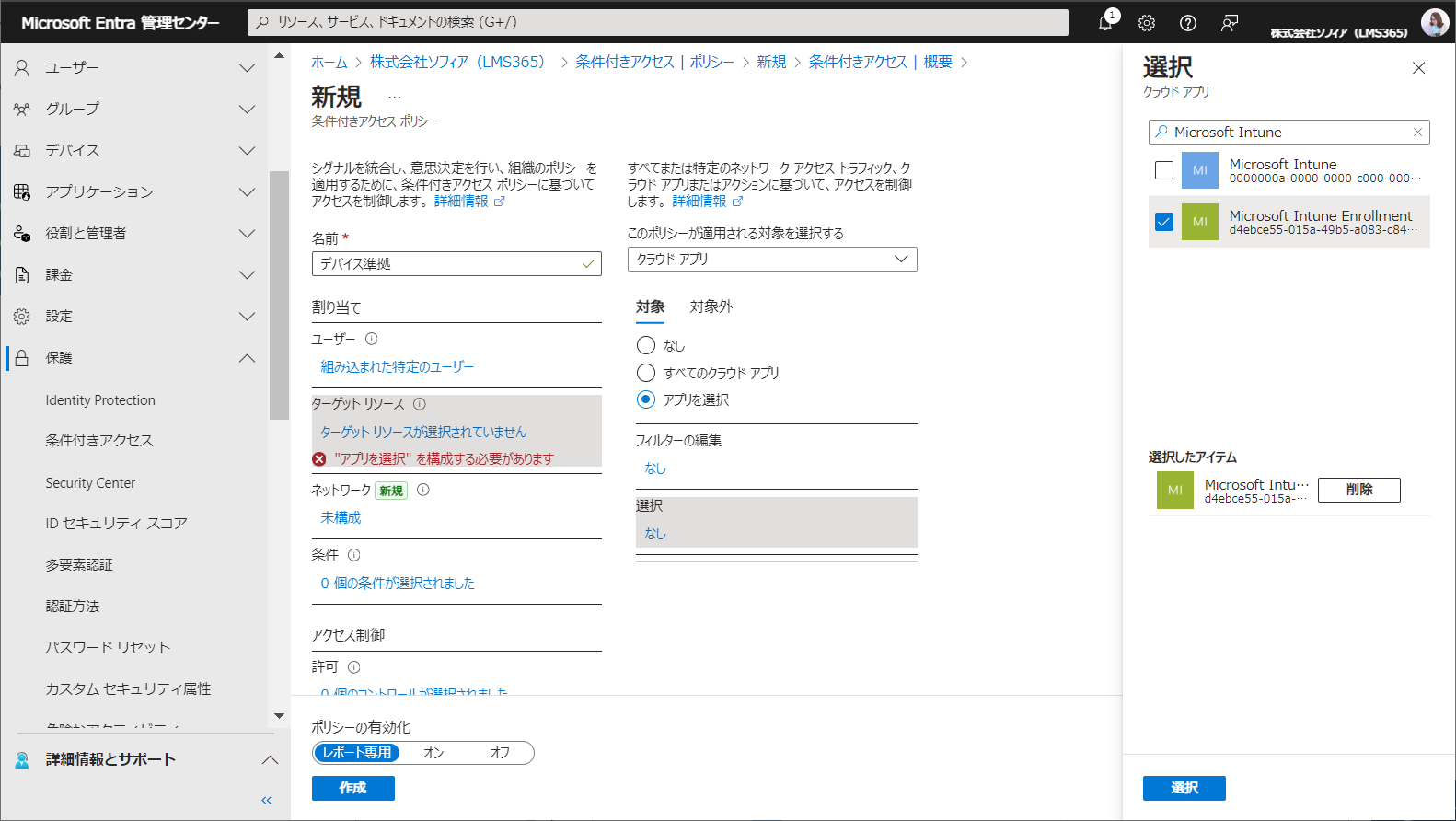Close the 選択 panel
The width and height of the screenshot is (1456, 821).
point(1418,68)
